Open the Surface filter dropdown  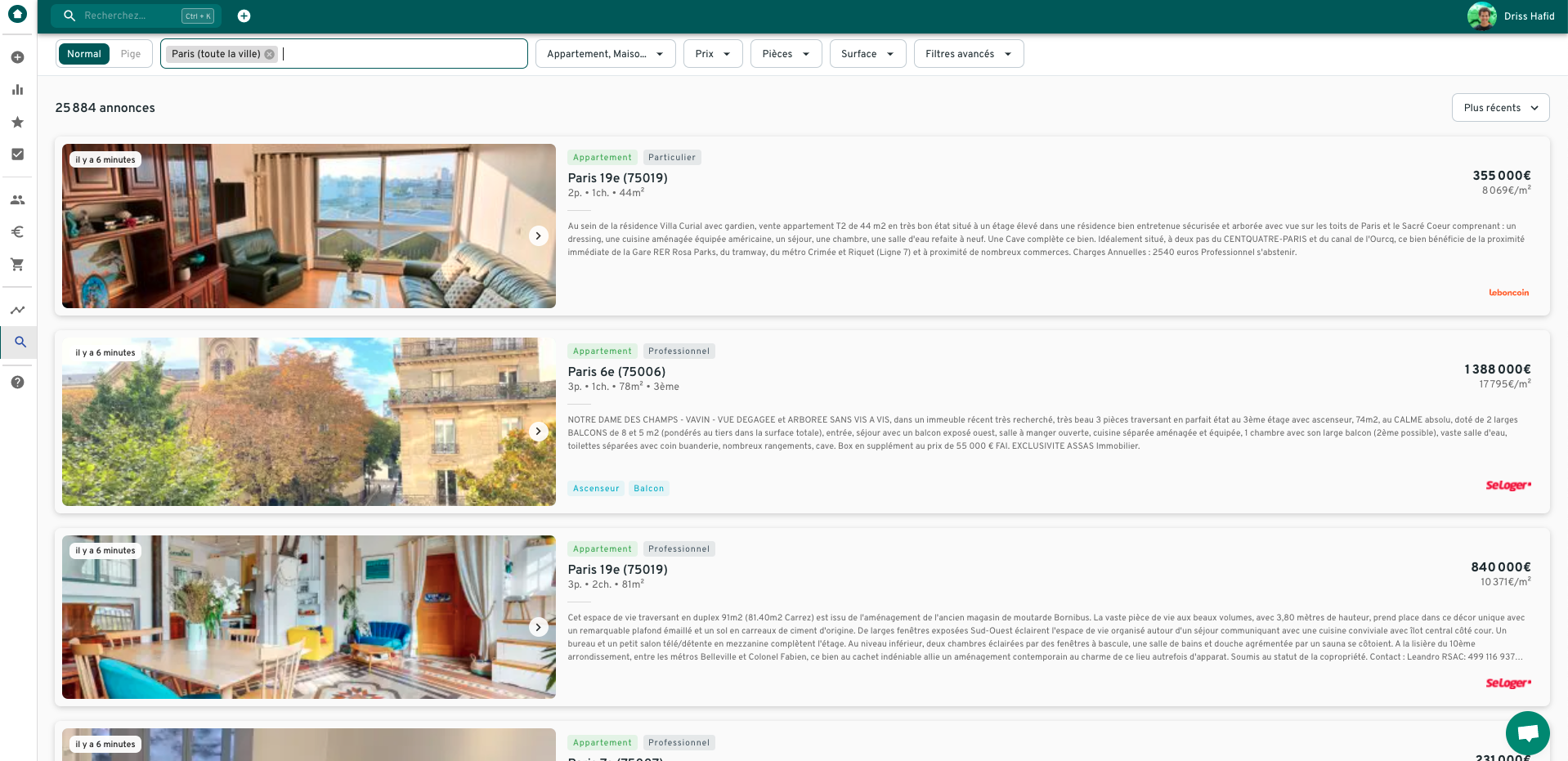pos(867,54)
